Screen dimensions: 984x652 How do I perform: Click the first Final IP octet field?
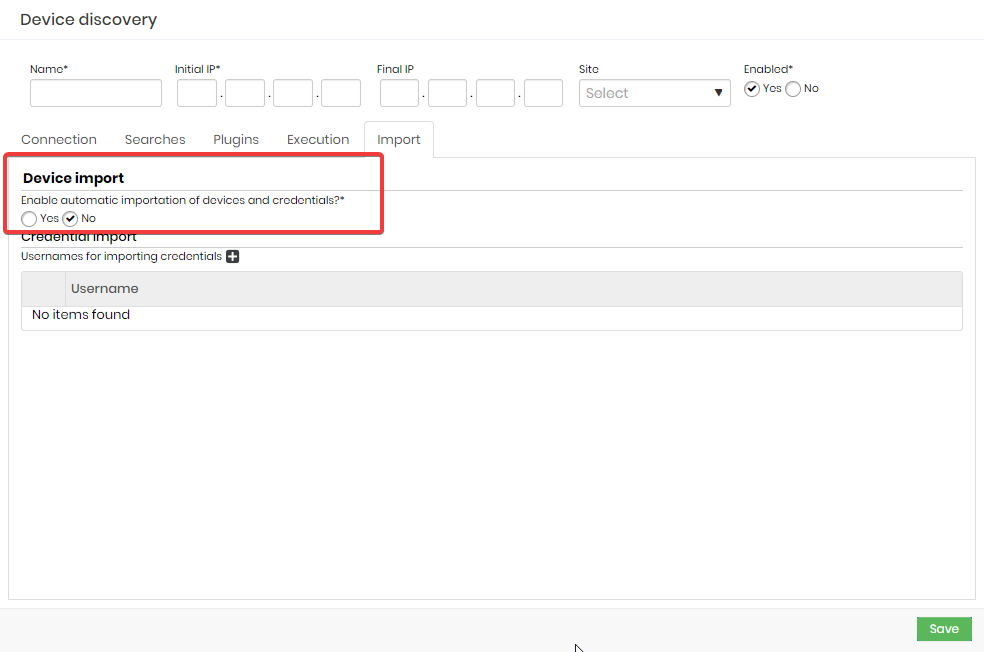click(x=399, y=93)
